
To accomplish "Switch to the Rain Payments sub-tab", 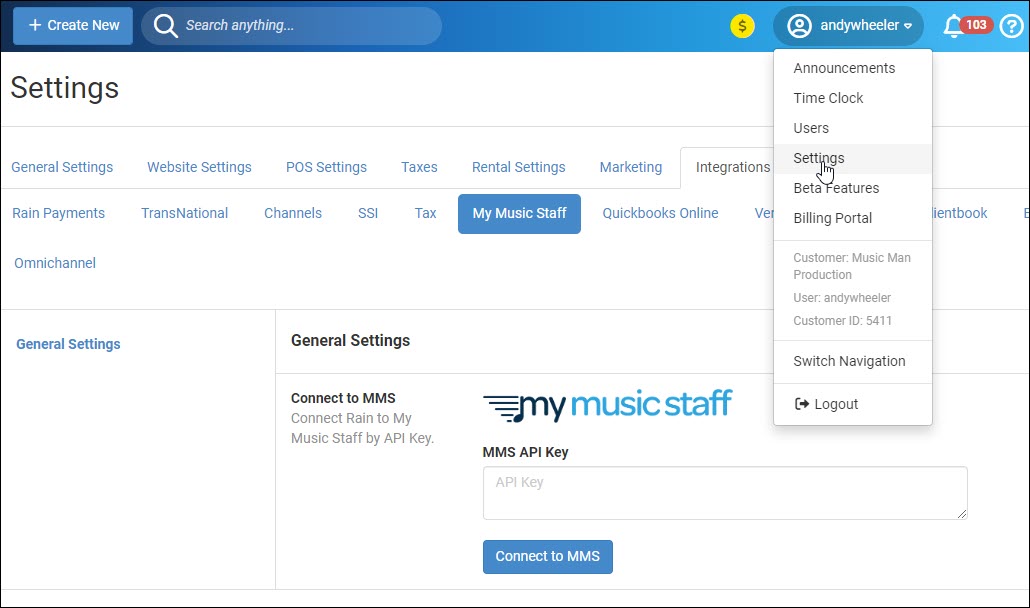I will tap(58, 213).
